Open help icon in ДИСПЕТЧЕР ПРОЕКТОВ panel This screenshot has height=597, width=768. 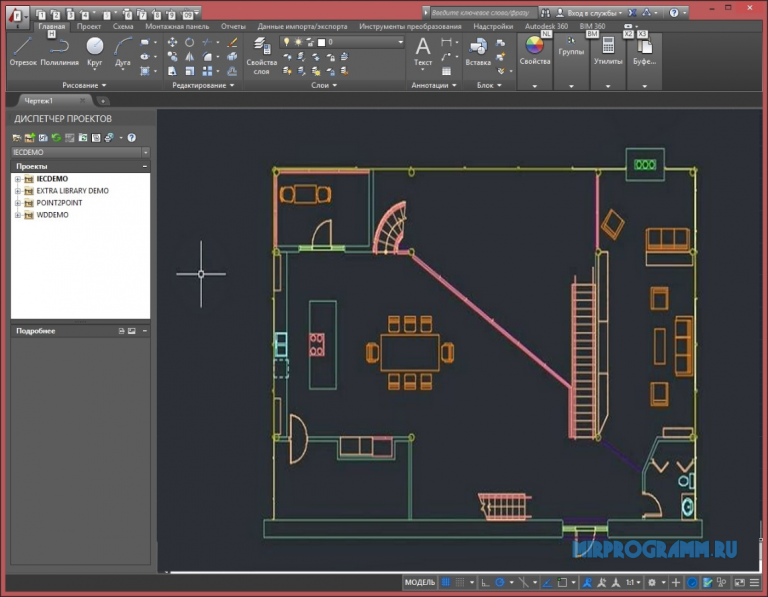(x=131, y=136)
